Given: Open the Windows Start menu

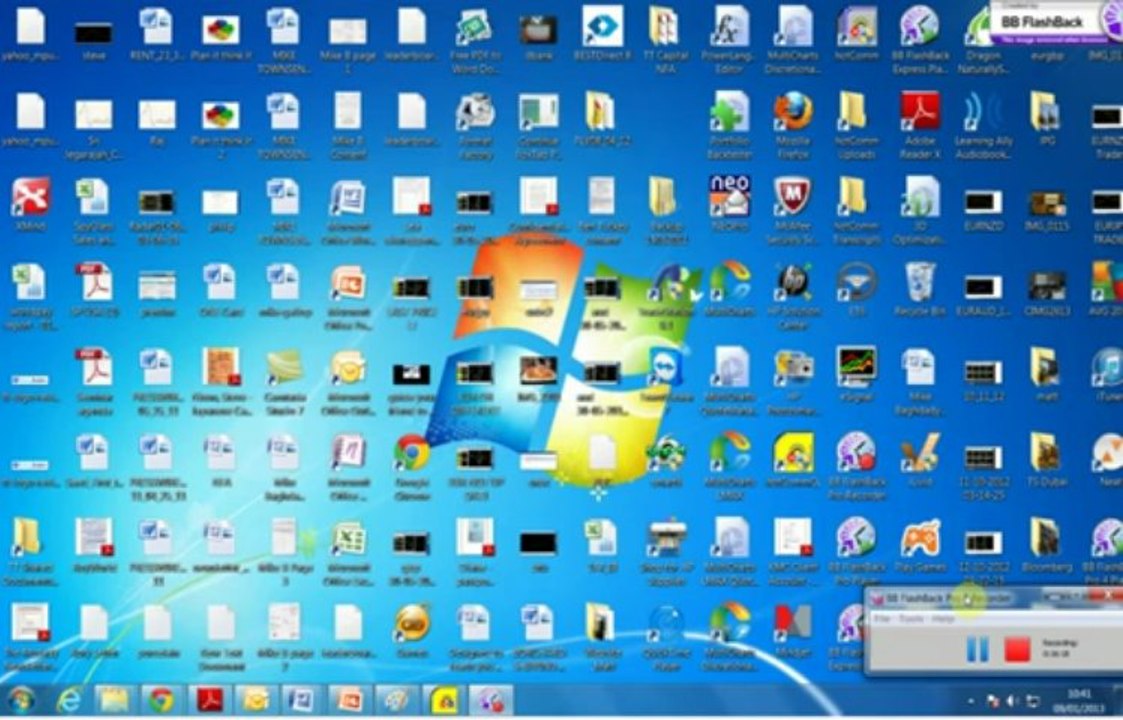Looking at the screenshot, I should click(x=21, y=700).
